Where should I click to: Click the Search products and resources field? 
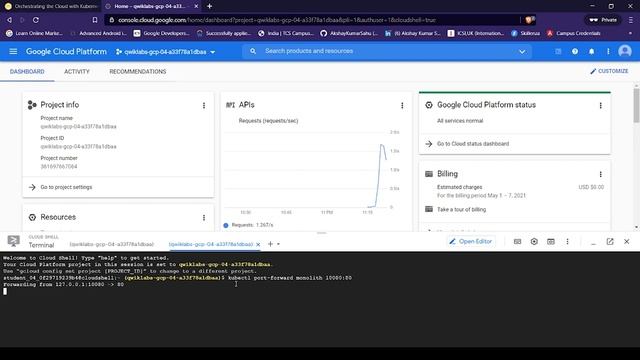point(388,51)
